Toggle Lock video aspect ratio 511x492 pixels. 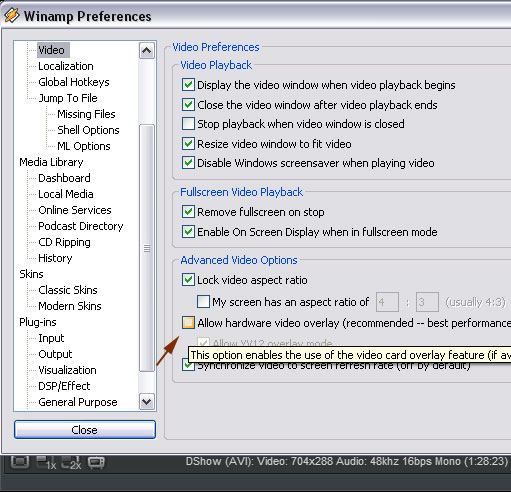(x=188, y=280)
